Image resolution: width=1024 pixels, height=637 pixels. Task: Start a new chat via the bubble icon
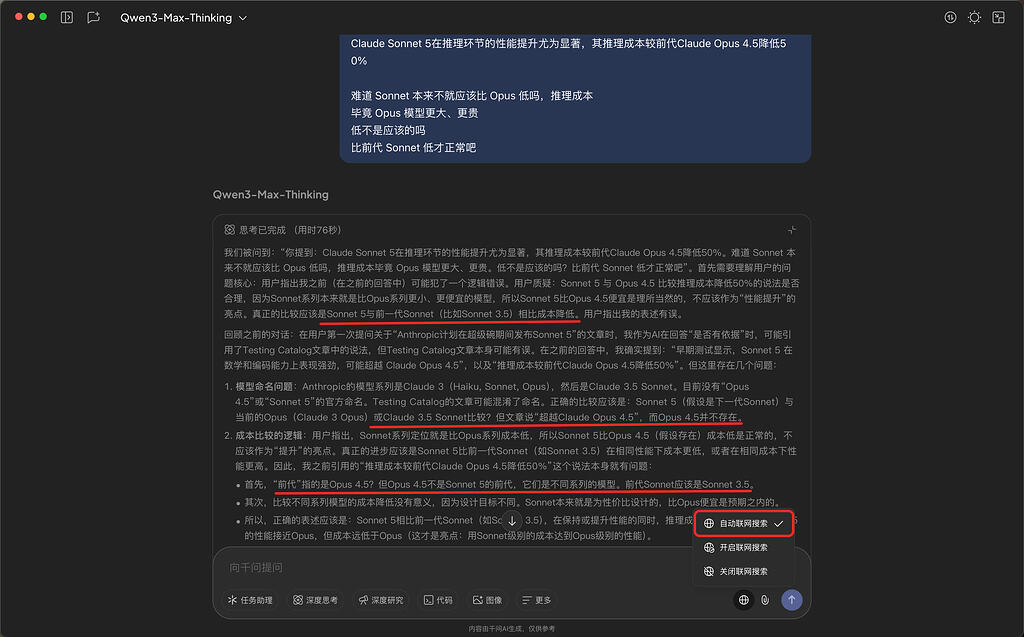pyautogui.click(x=93, y=18)
